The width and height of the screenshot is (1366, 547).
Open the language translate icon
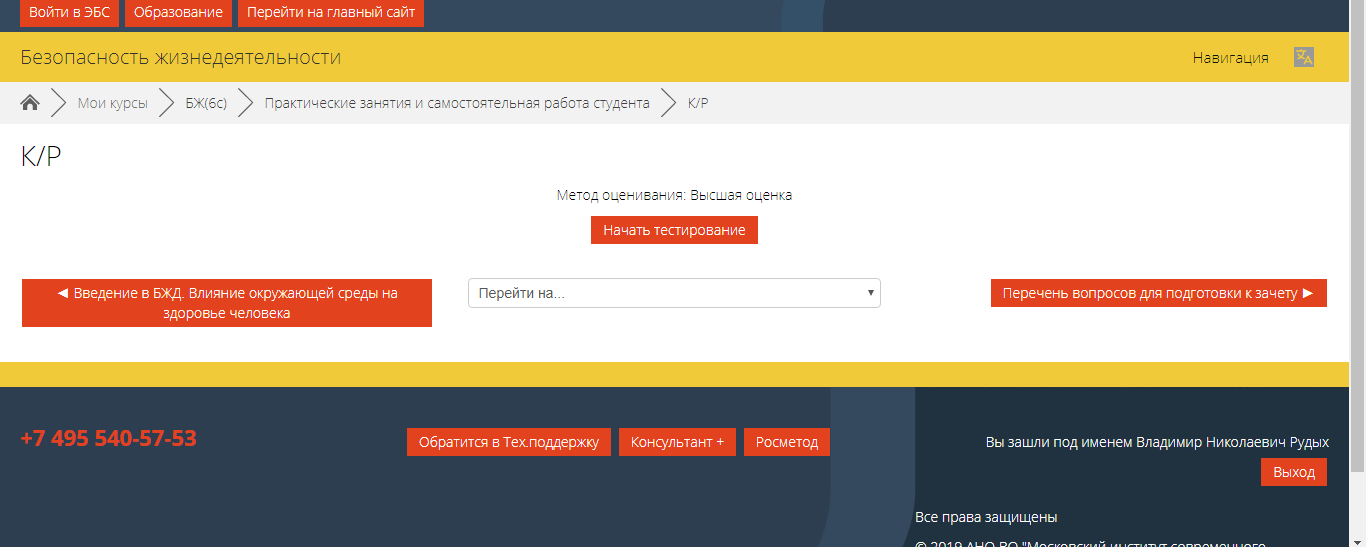[x=1303, y=57]
